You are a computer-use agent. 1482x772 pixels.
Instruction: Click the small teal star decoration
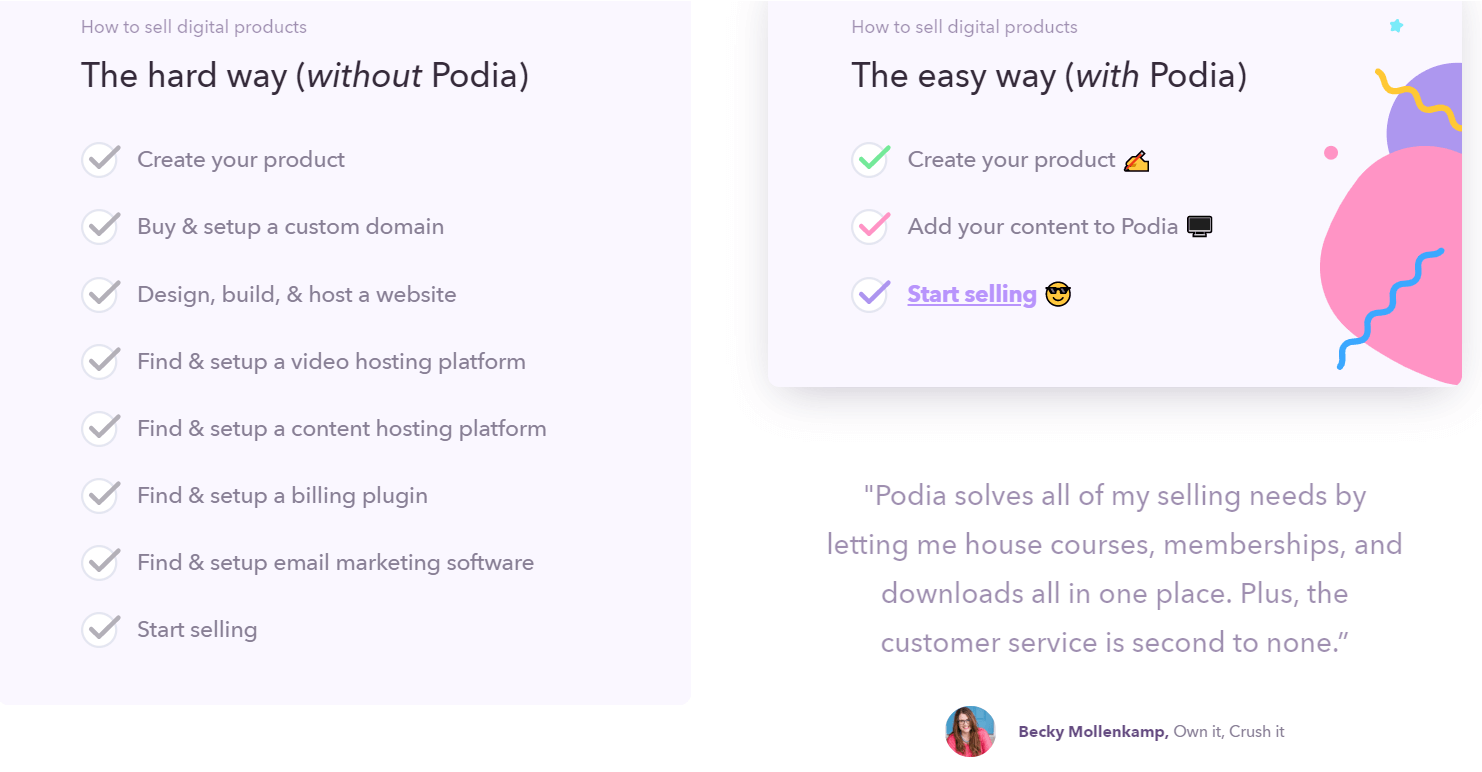[1396, 26]
